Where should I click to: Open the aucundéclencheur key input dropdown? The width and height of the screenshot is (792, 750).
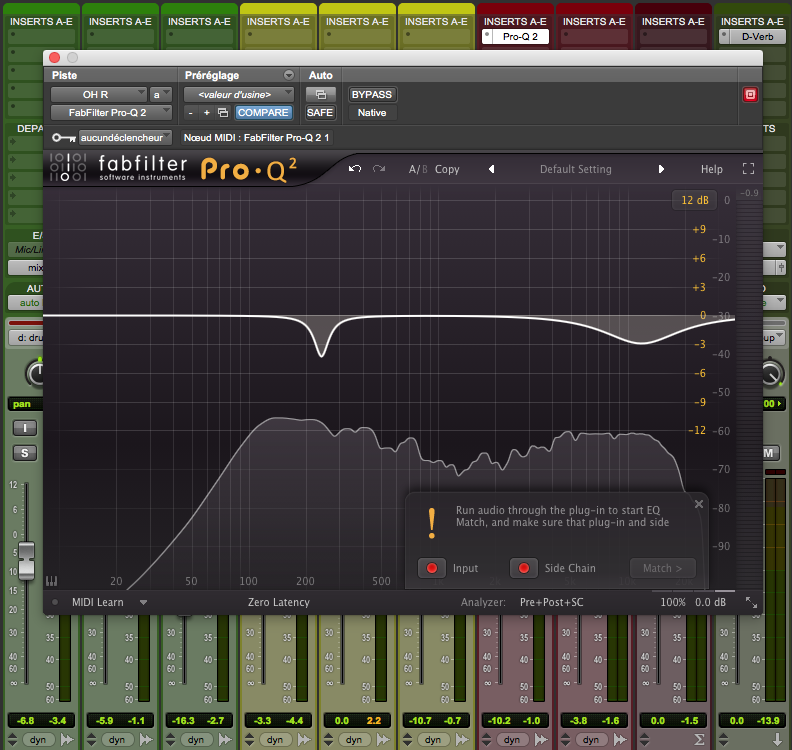[x=125, y=137]
